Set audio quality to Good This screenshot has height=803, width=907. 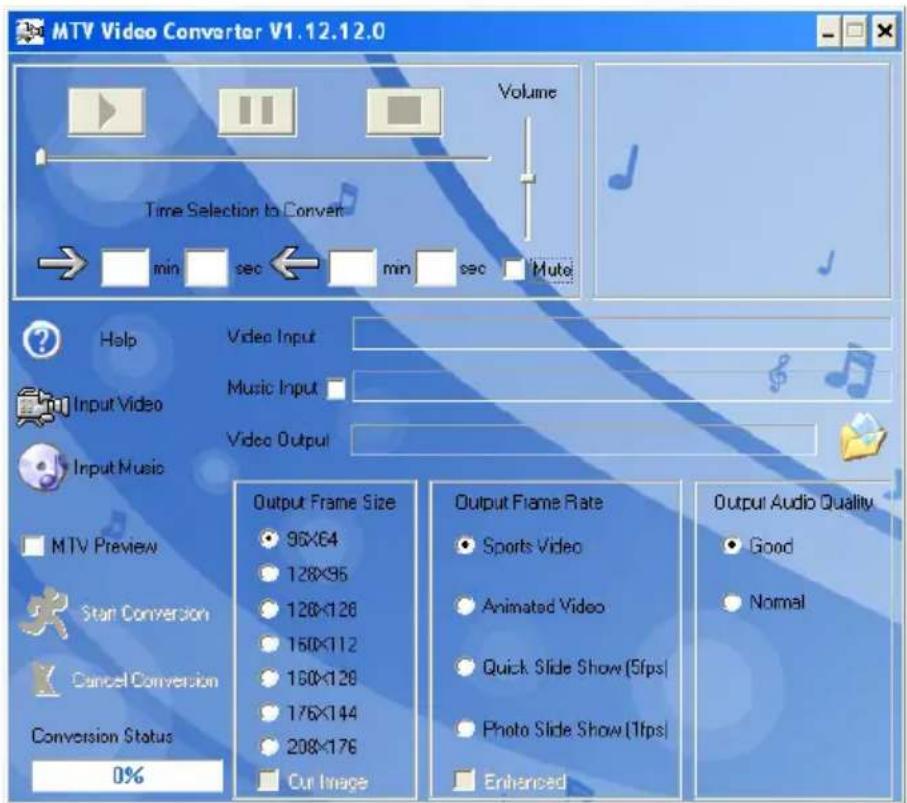tap(732, 545)
